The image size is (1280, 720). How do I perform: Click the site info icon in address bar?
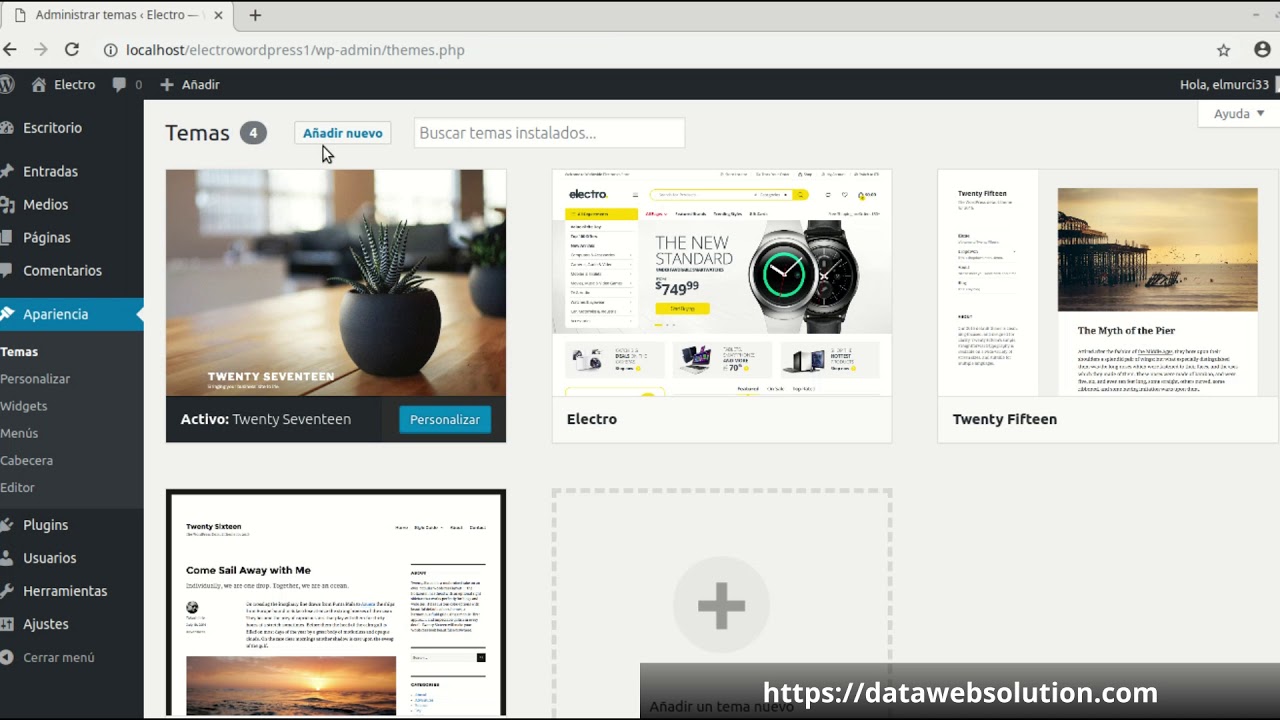(112, 50)
